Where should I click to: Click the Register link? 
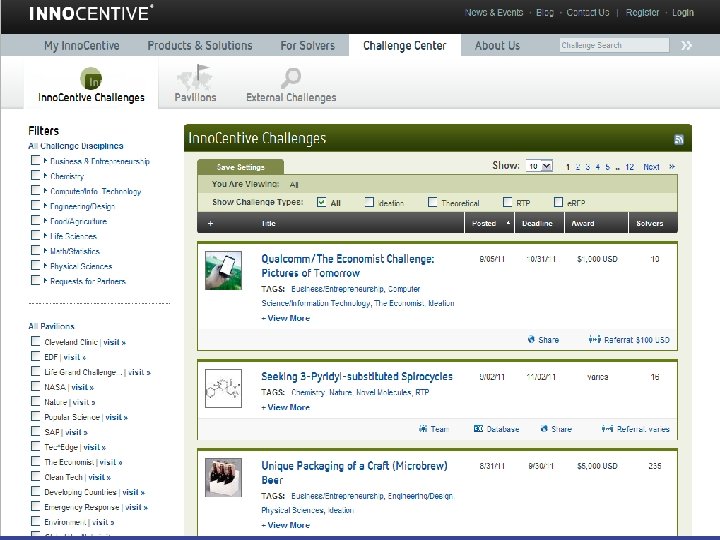tap(642, 13)
